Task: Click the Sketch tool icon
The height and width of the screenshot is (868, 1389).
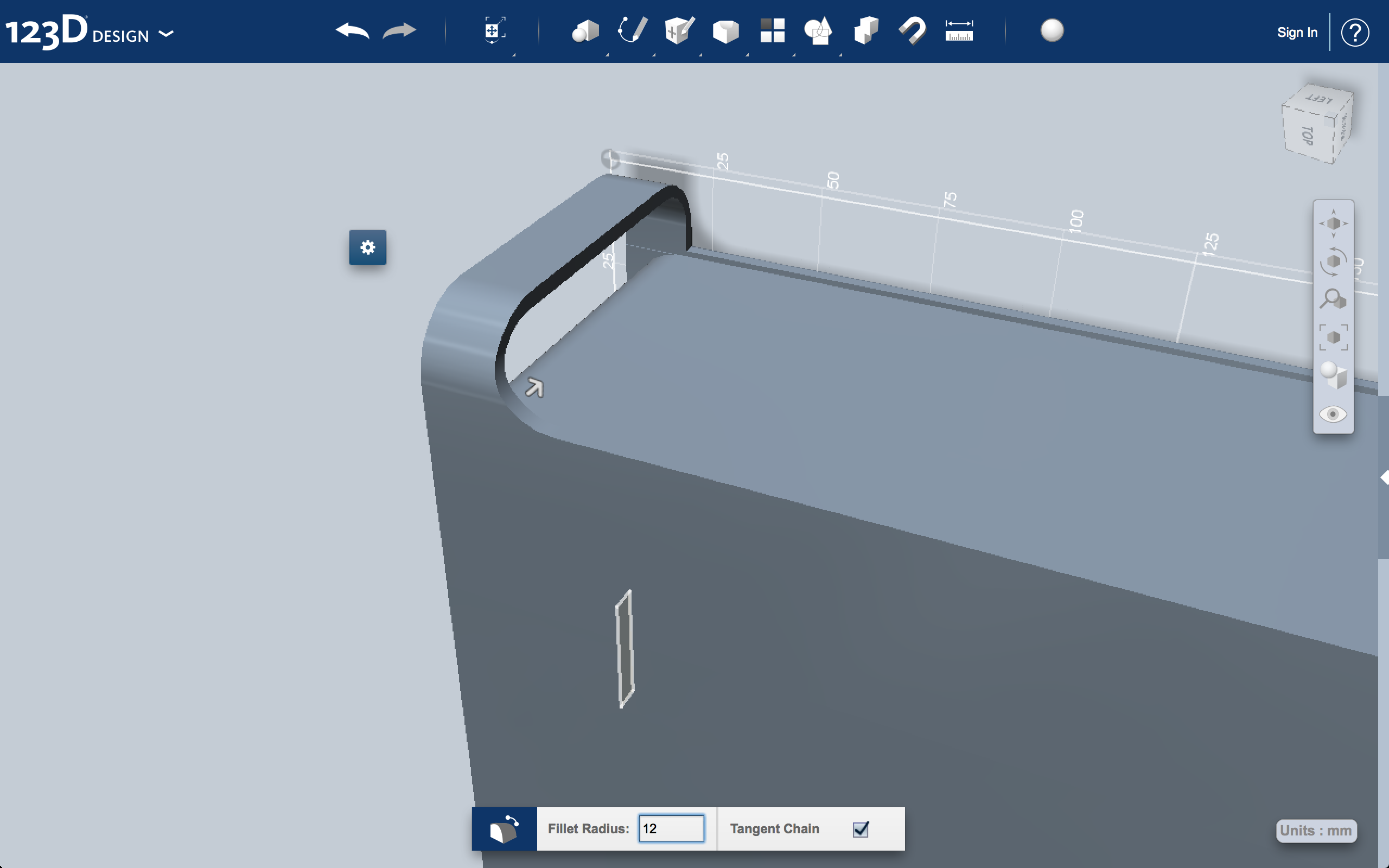Action: 630,30
